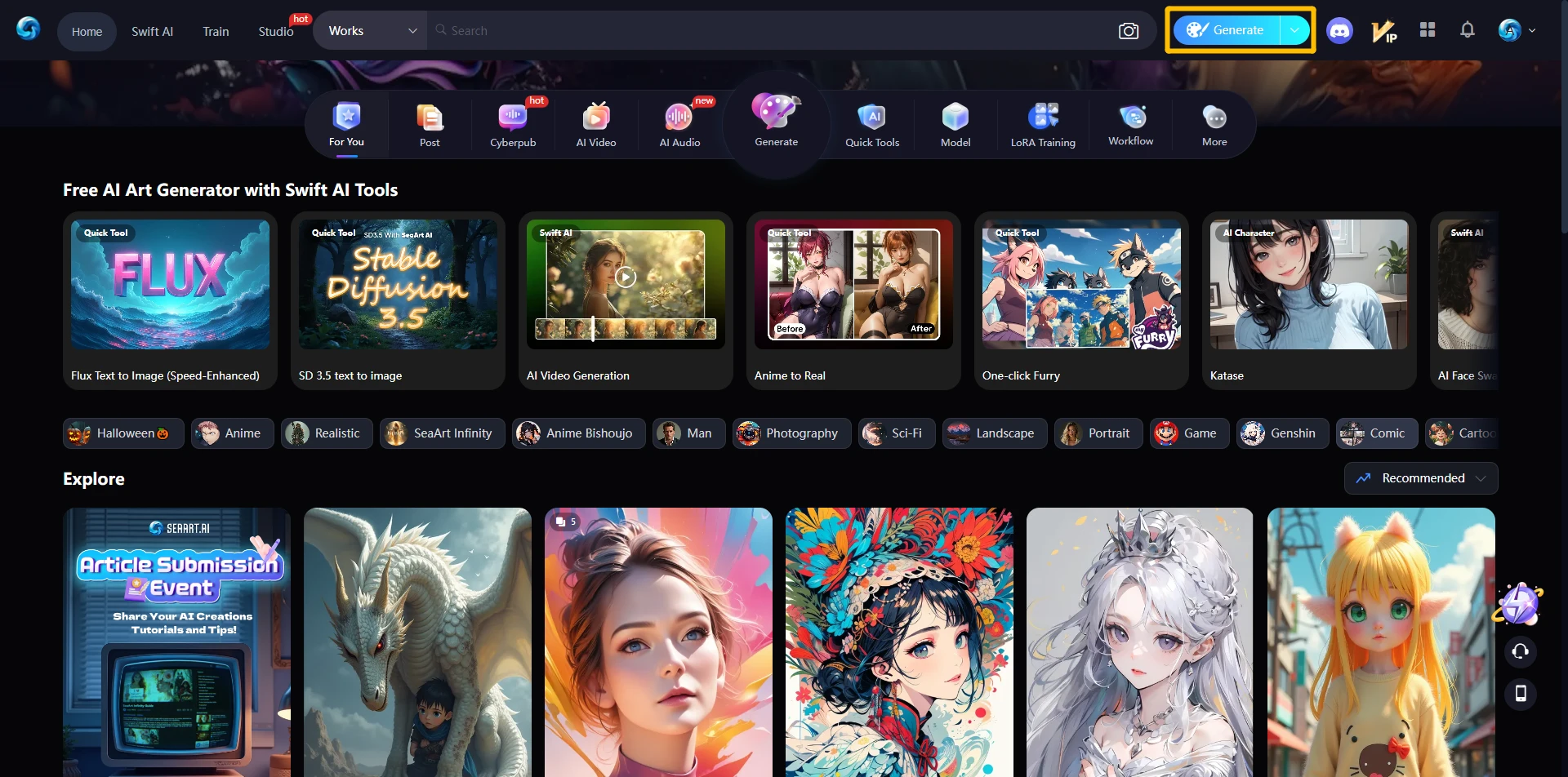Open the AI Video icon

pos(596,118)
